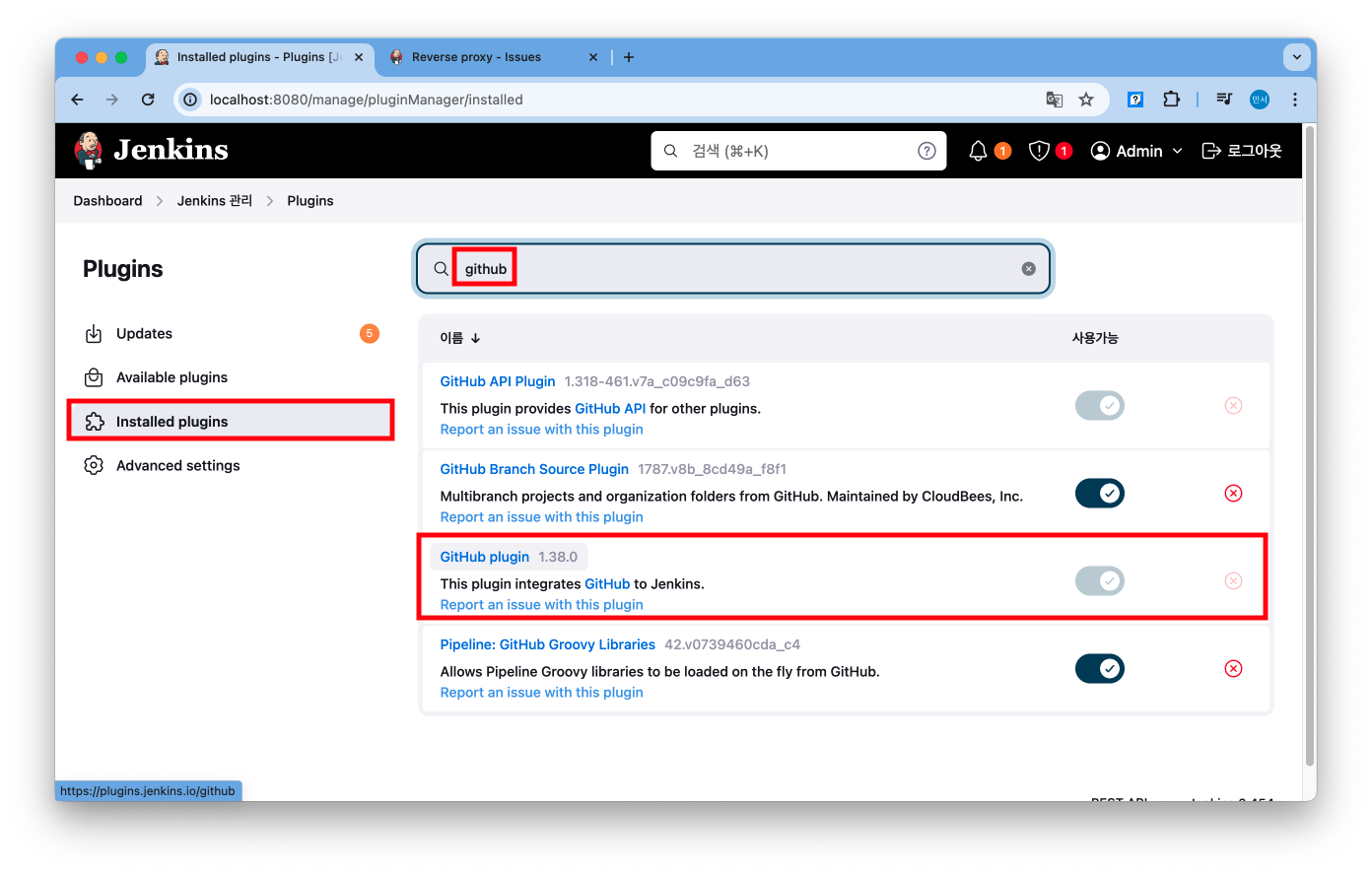Click the Plugins breadcrumb

coord(310,201)
